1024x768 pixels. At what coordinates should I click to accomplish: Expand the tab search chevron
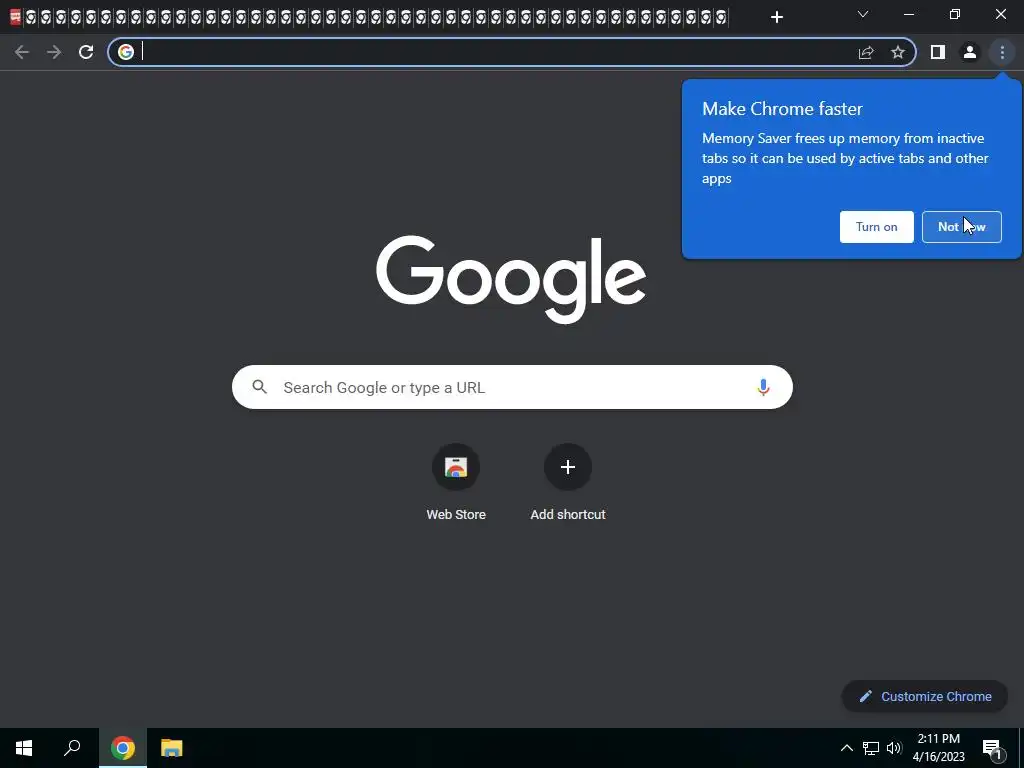click(x=863, y=14)
